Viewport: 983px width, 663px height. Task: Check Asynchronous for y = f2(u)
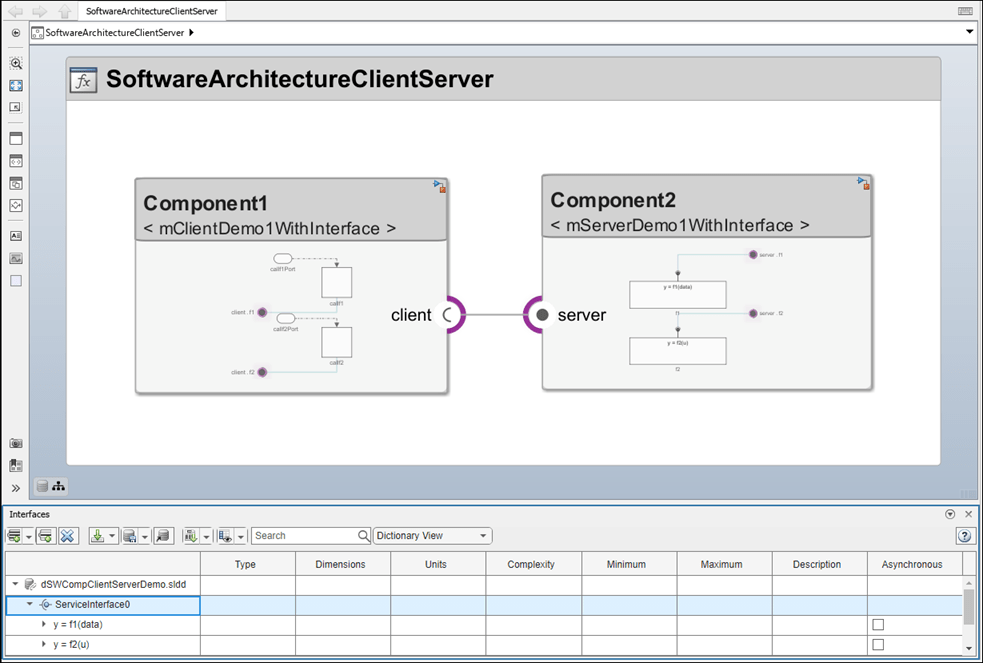coord(877,643)
